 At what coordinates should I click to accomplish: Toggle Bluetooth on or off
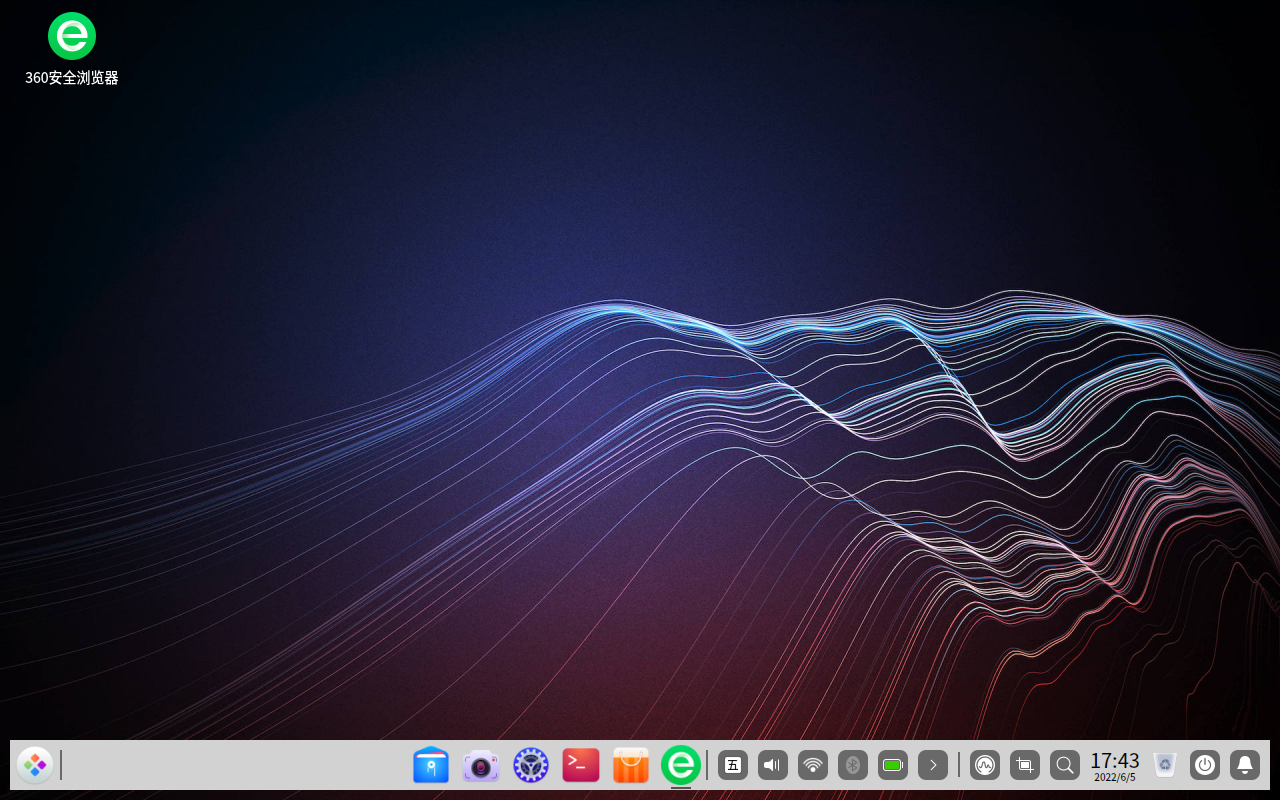pos(852,765)
